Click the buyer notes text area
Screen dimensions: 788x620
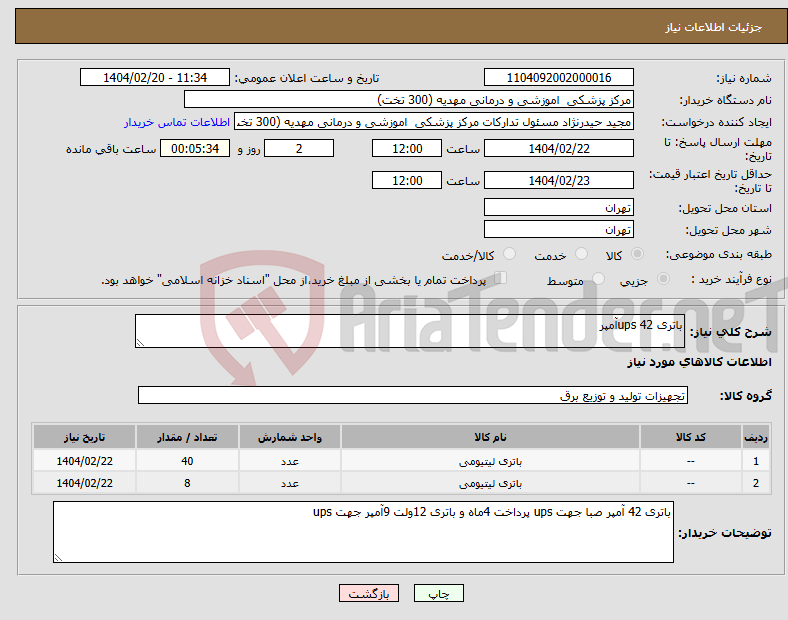(x=363, y=532)
